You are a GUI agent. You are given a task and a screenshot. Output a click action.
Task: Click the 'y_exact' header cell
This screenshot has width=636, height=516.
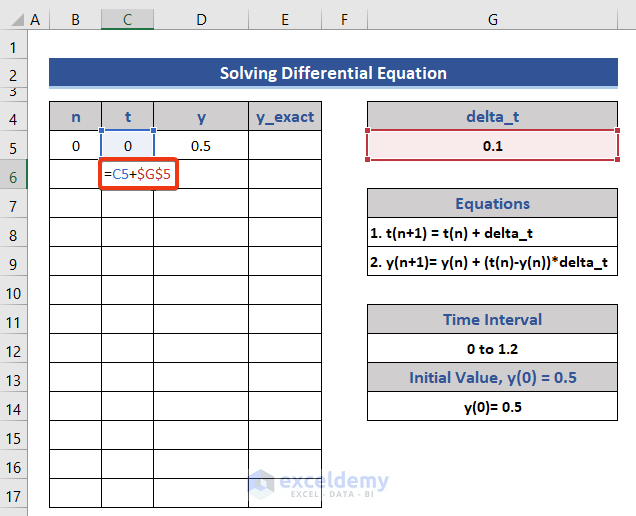[285, 117]
